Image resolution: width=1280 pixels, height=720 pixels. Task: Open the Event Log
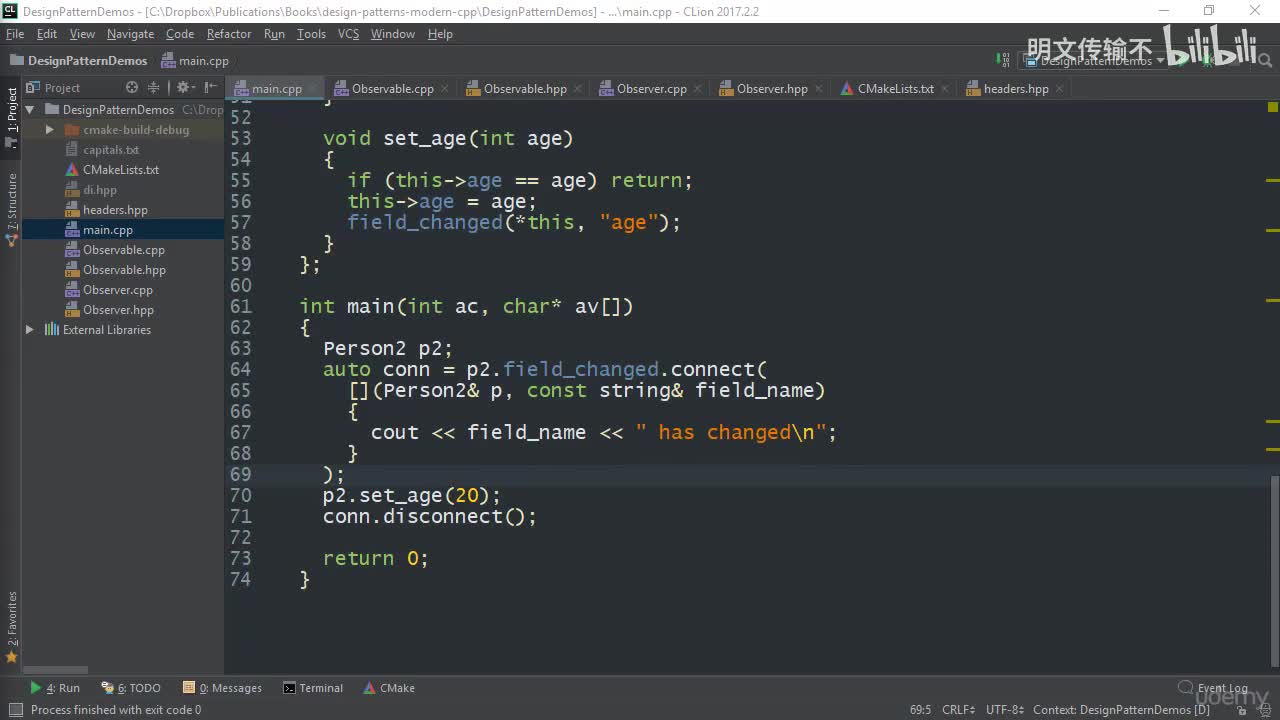1213,688
